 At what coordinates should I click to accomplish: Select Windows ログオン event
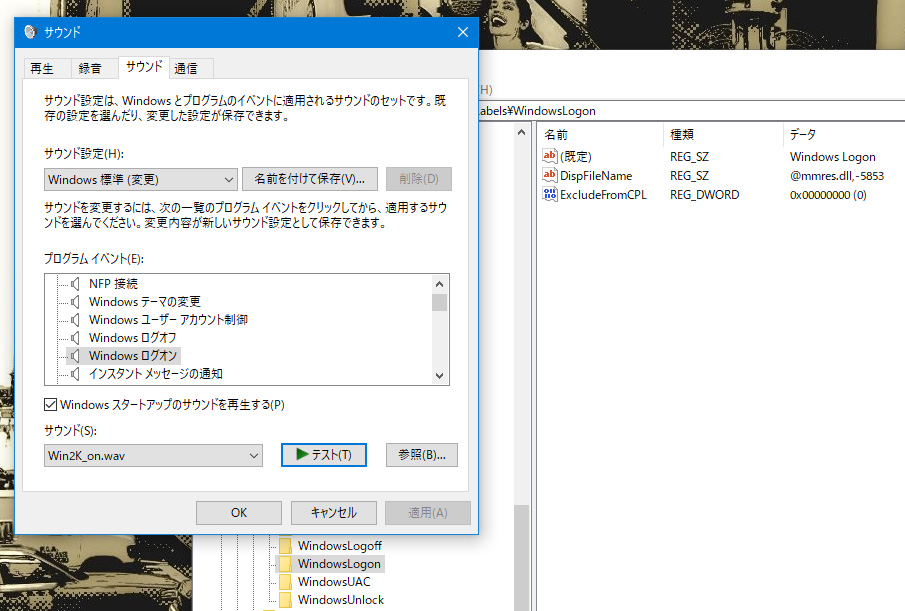click(x=133, y=355)
